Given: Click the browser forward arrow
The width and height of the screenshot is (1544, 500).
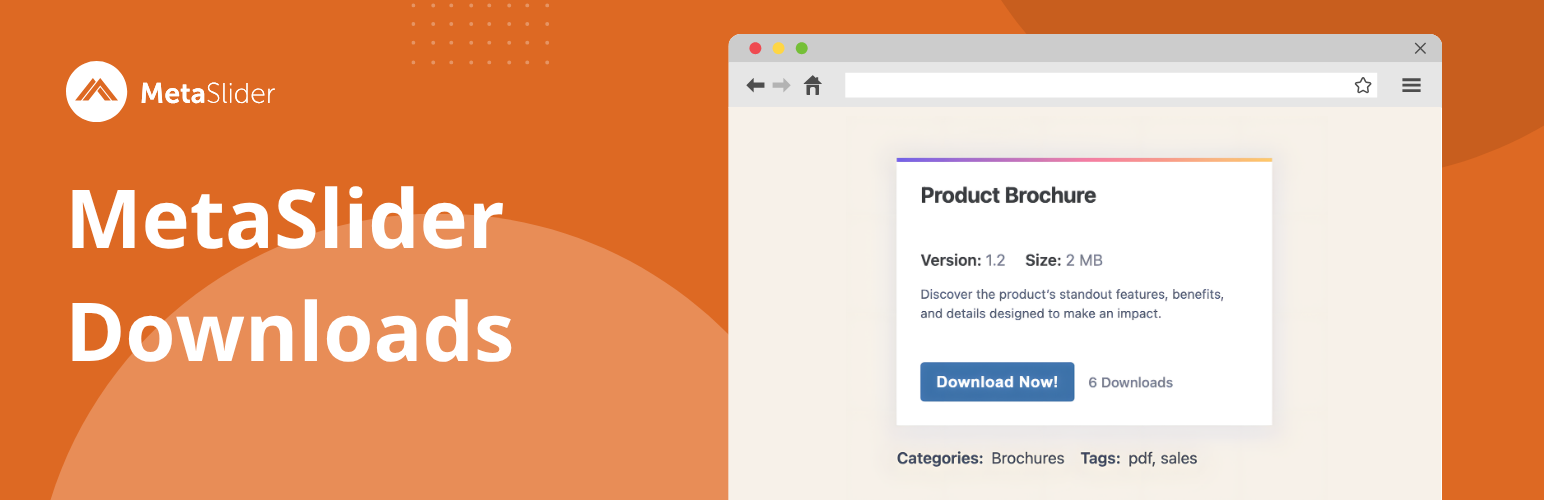Looking at the screenshot, I should 781,86.
